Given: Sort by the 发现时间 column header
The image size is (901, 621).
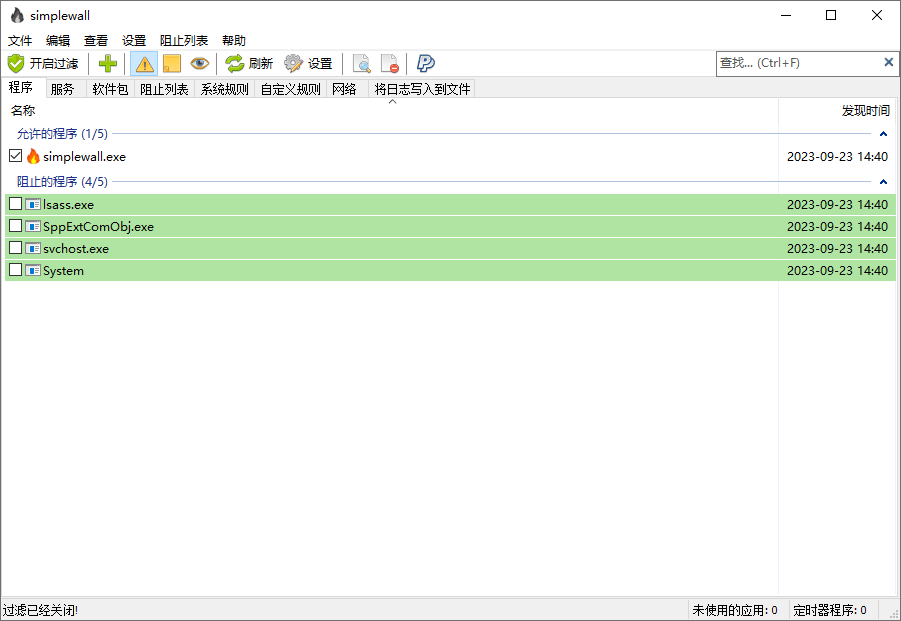Looking at the screenshot, I should tap(865, 111).
